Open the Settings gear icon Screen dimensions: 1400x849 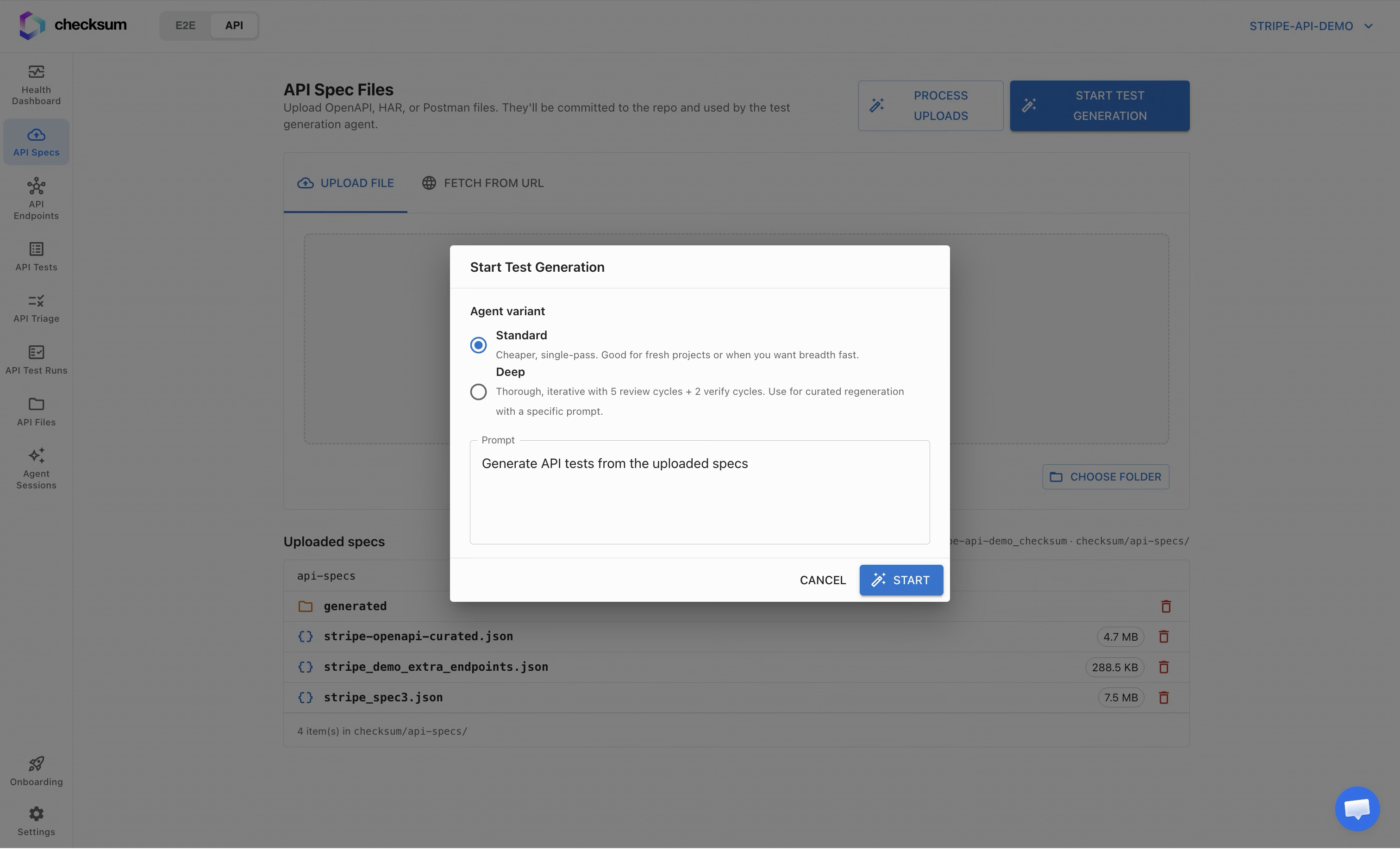[37, 814]
